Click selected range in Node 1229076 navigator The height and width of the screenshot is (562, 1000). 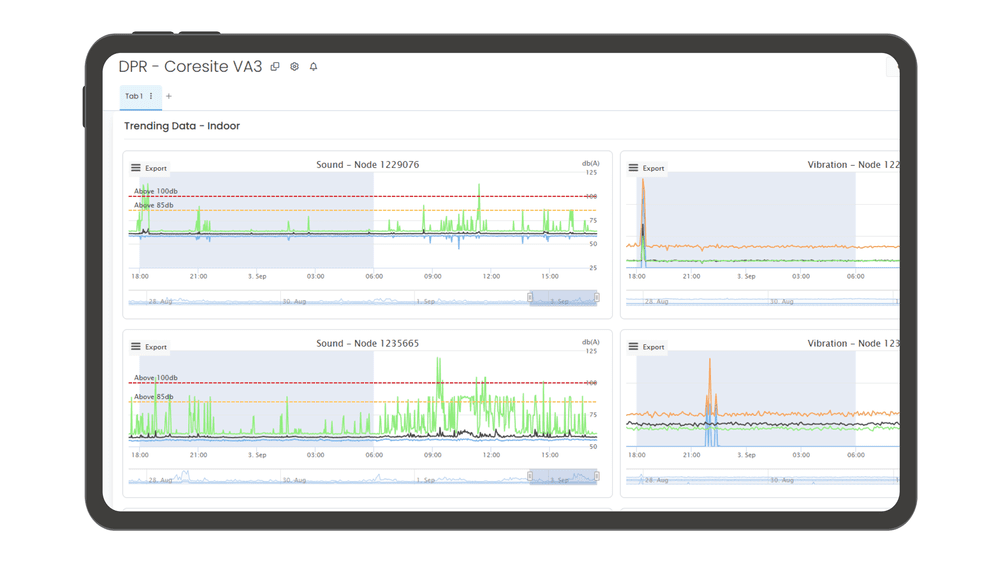click(563, 298)
